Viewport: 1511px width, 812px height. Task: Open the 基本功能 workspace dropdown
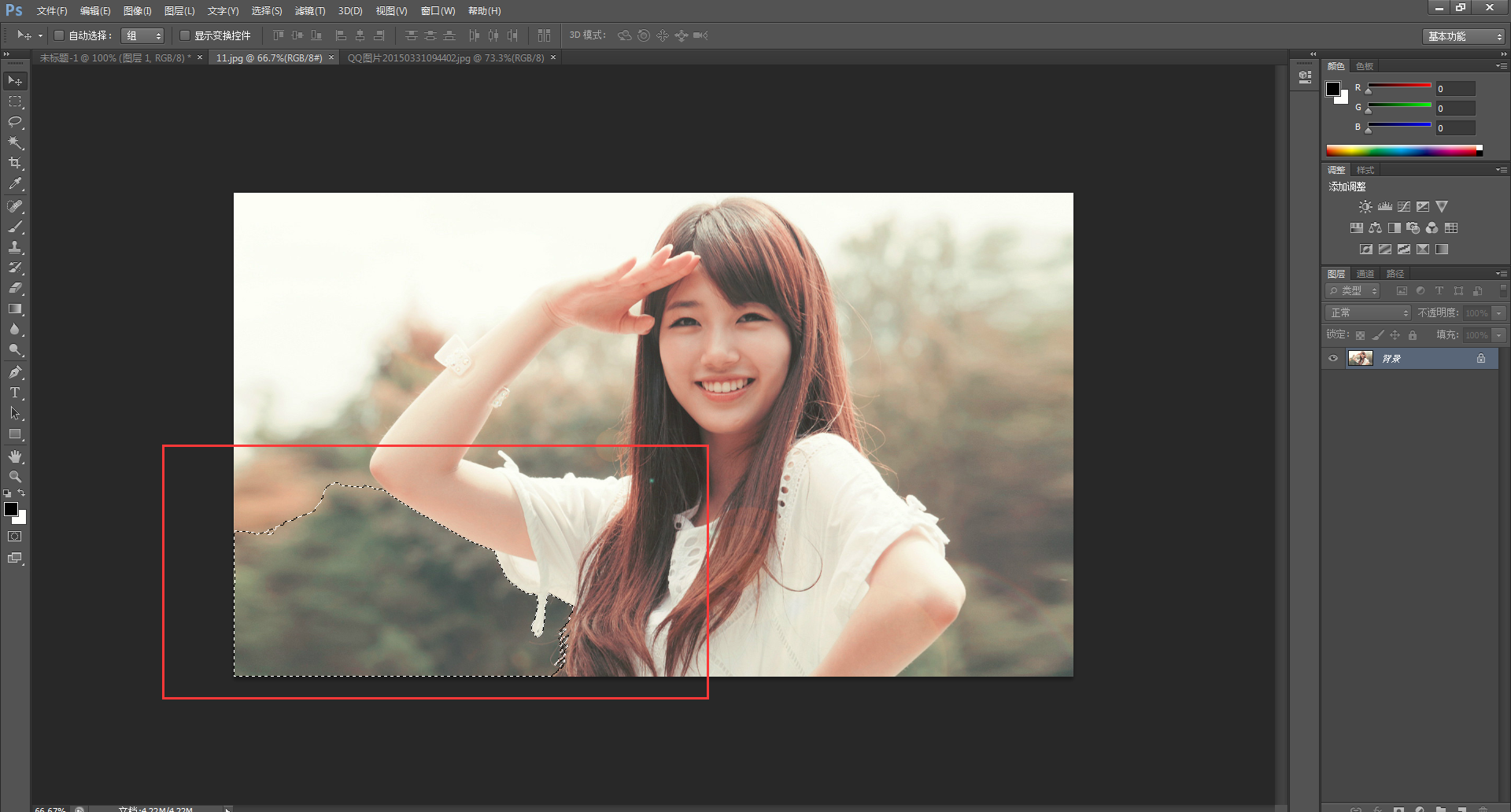1463,36
